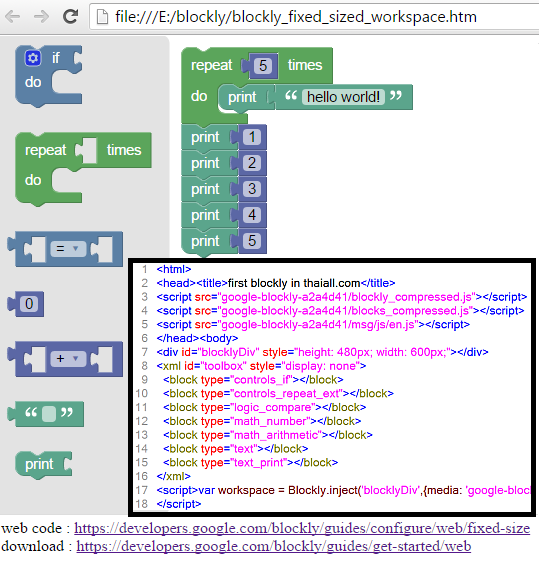The height and width of the screenshot is (566, 539).
Task: Open the get-started download link
Action: pos(274,547)
